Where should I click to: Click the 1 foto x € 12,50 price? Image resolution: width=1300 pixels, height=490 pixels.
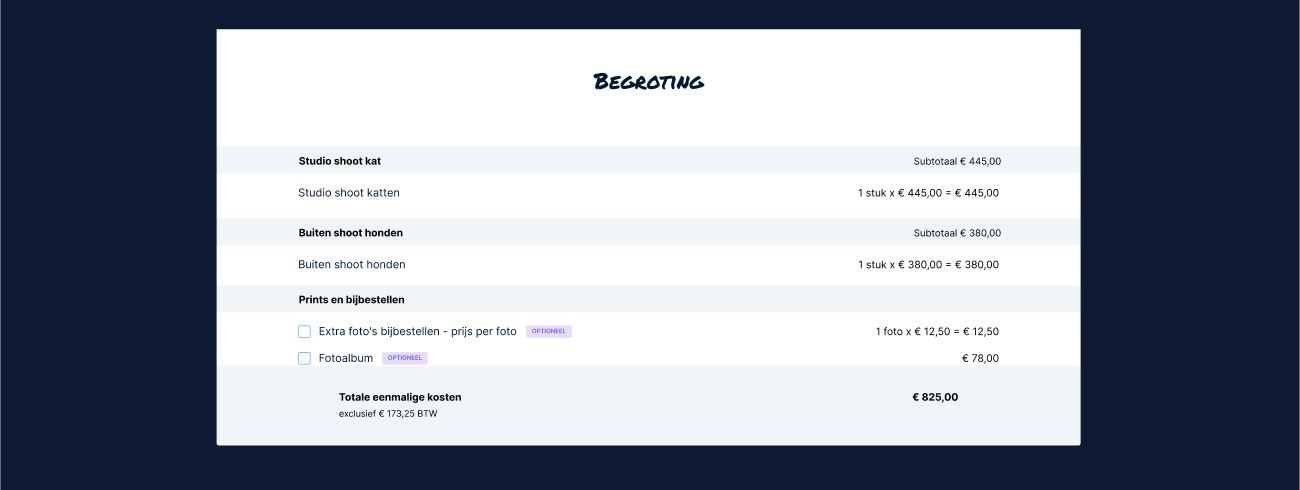tap(937, 331)
